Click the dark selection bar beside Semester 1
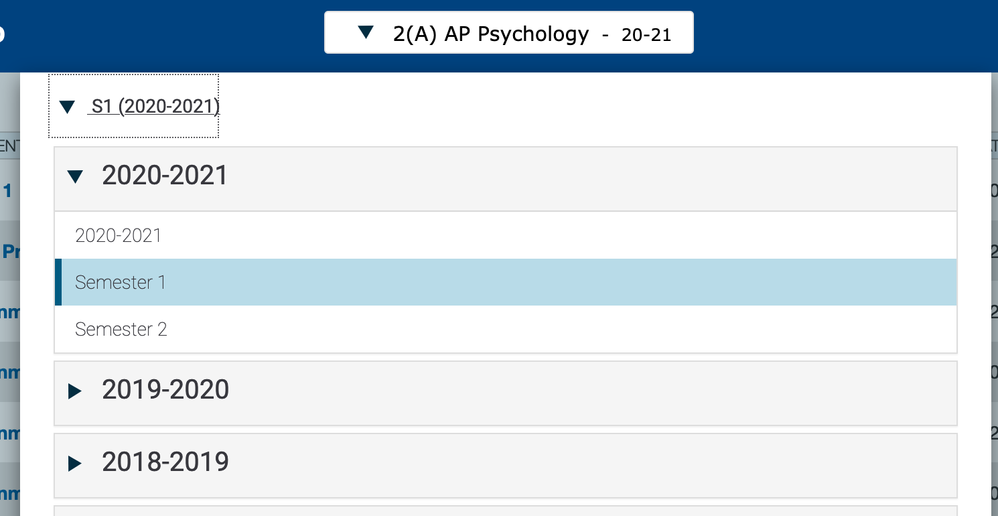Screen dimensions: 998x516 (x=58, y=282)
